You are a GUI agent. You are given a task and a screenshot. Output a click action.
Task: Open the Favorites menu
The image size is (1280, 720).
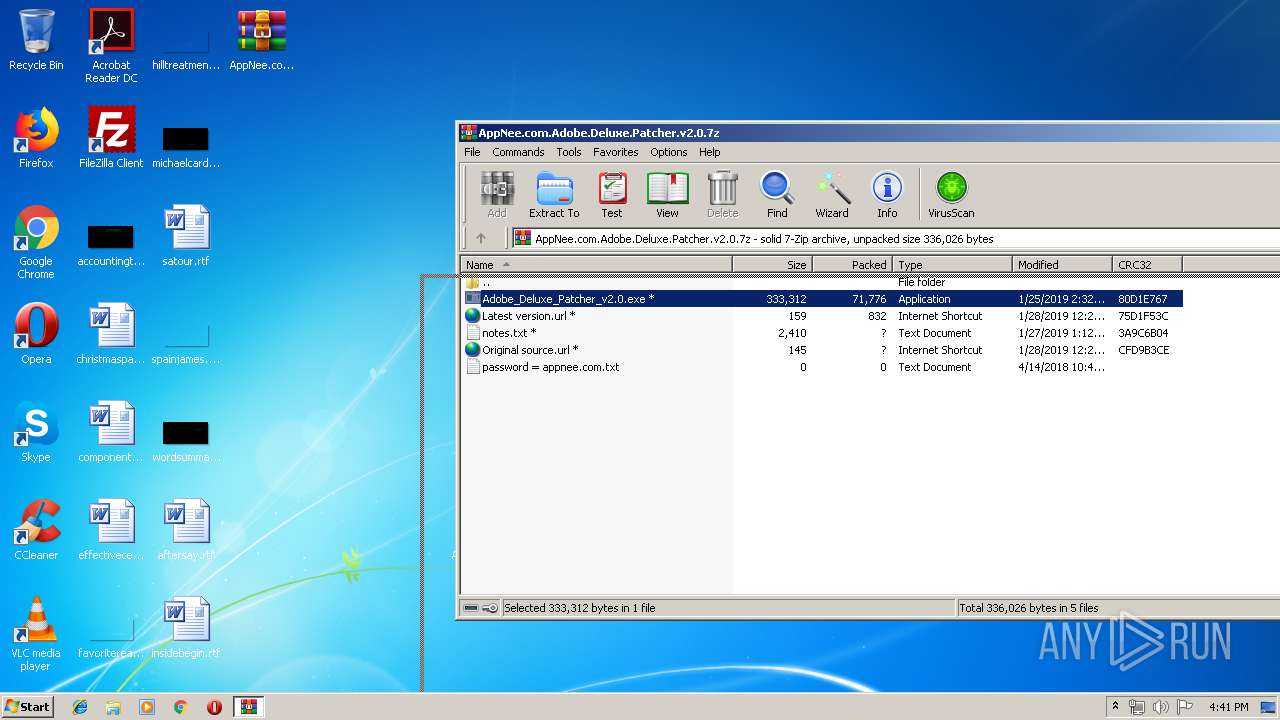point(616,152)
